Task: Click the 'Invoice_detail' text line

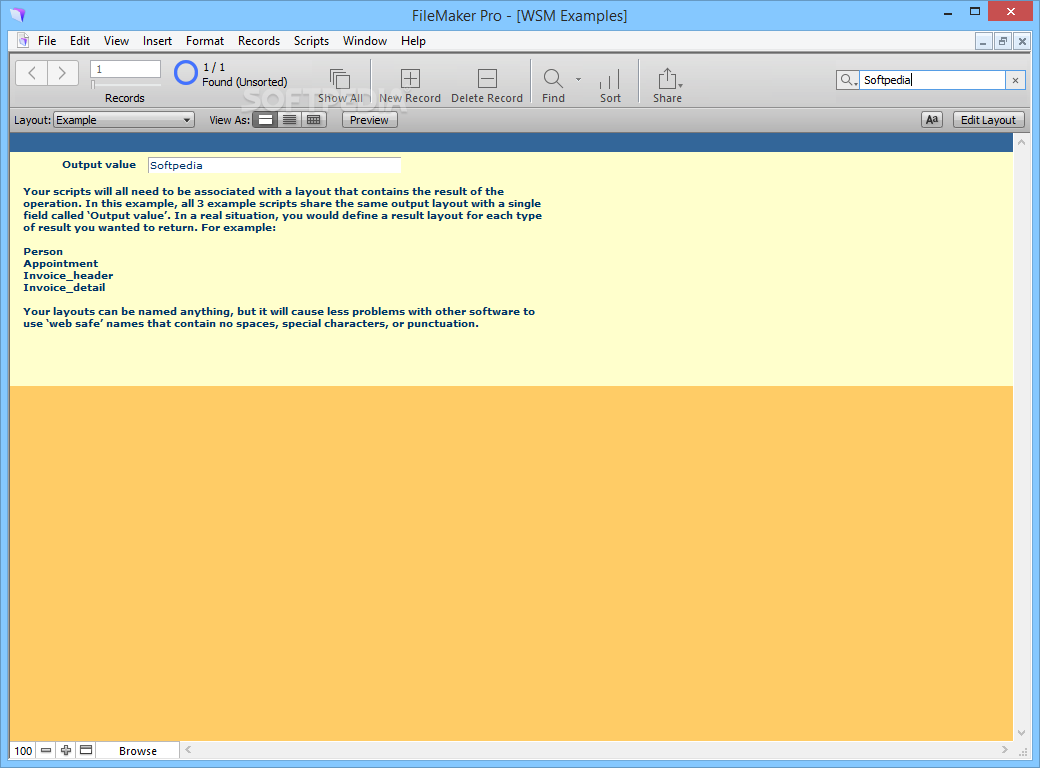Action: coord(64,287)
